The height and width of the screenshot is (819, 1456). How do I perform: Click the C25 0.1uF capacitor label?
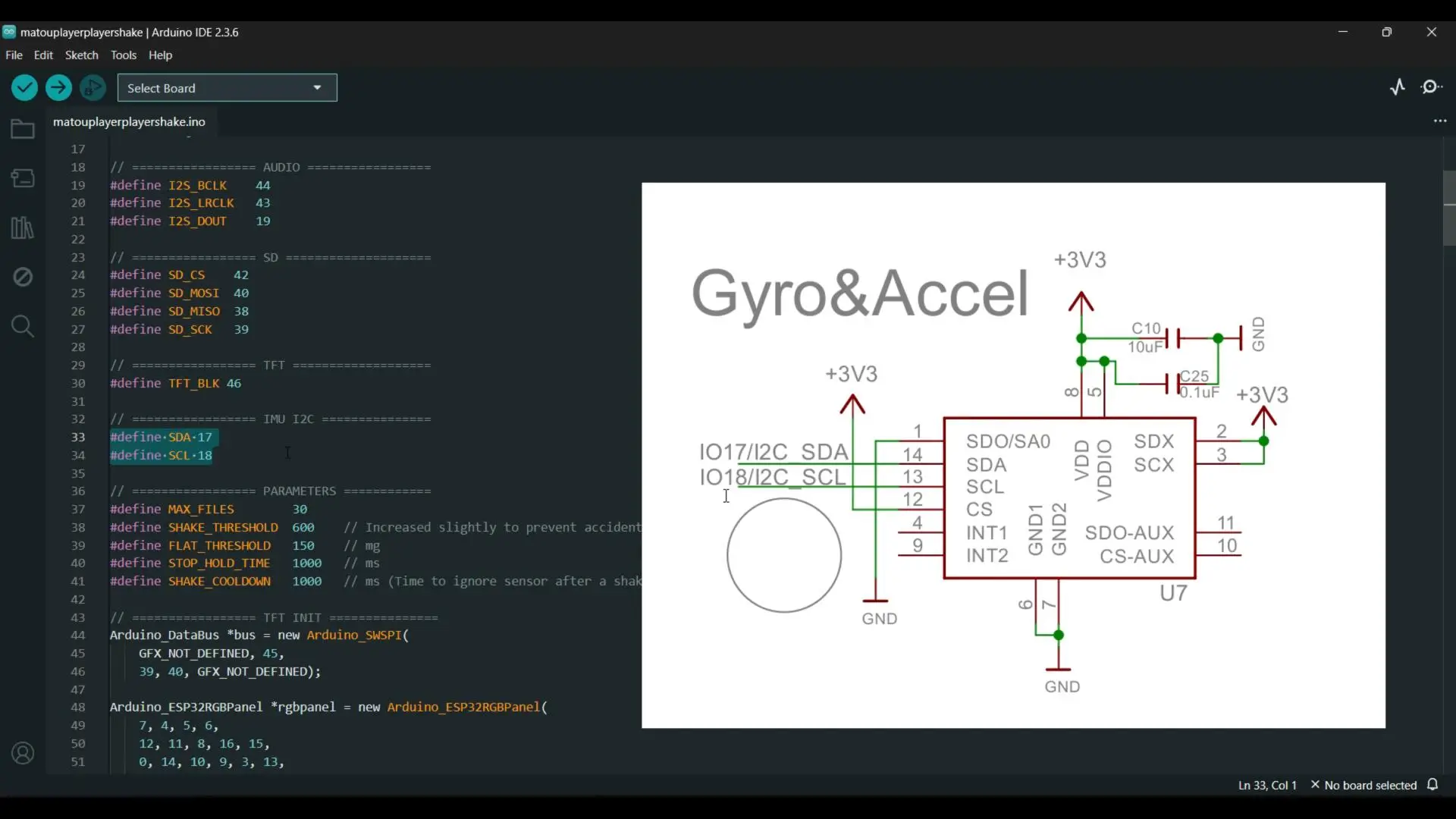(x=1199, y=384)
